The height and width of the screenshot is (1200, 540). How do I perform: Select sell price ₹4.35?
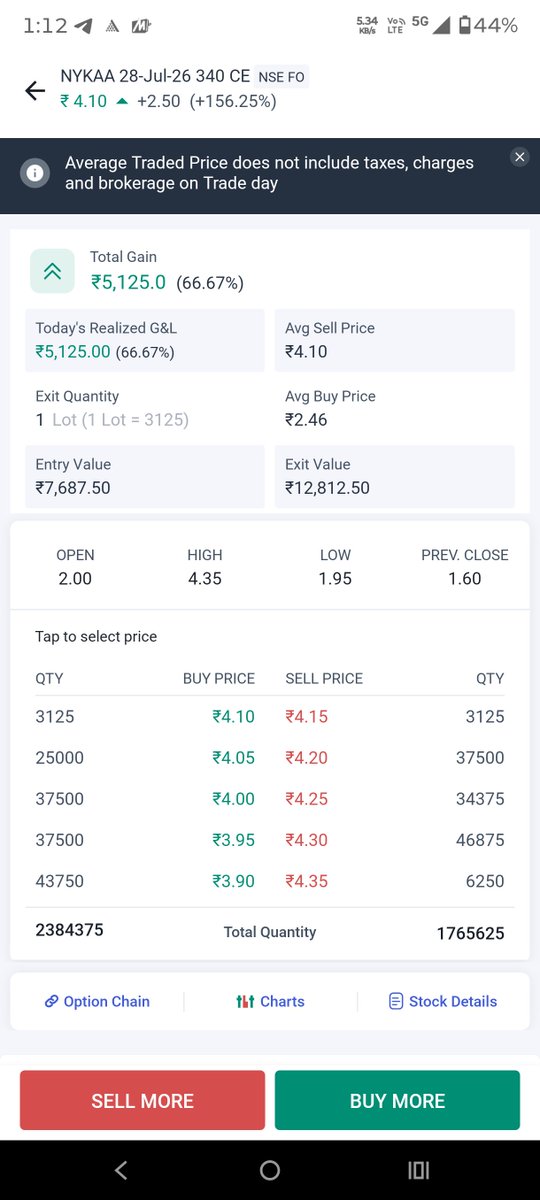[x=306, y=881]
